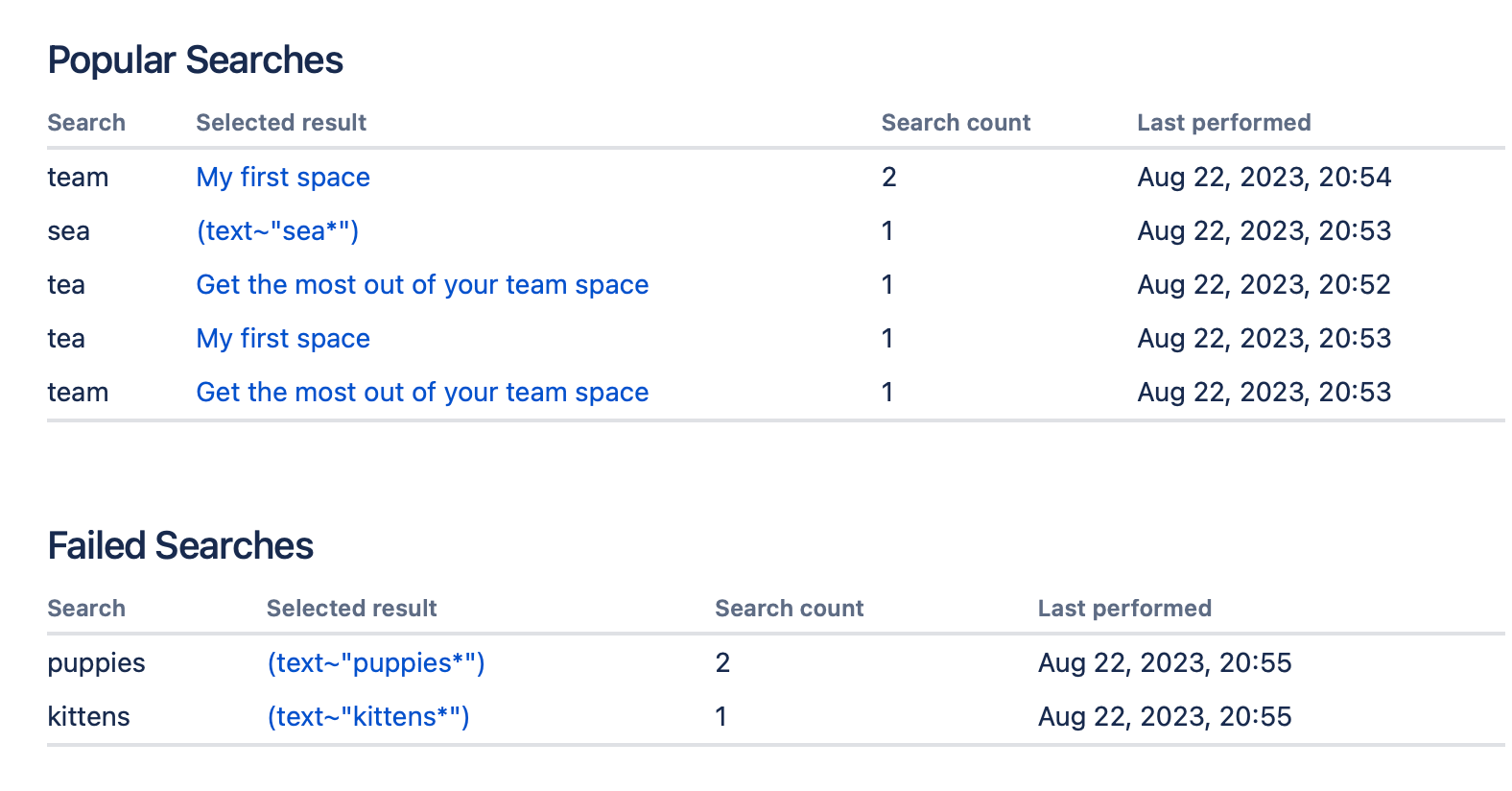Click sea row's last performed date
This screenshot has height=791, width=1512.
[1264, 231]
